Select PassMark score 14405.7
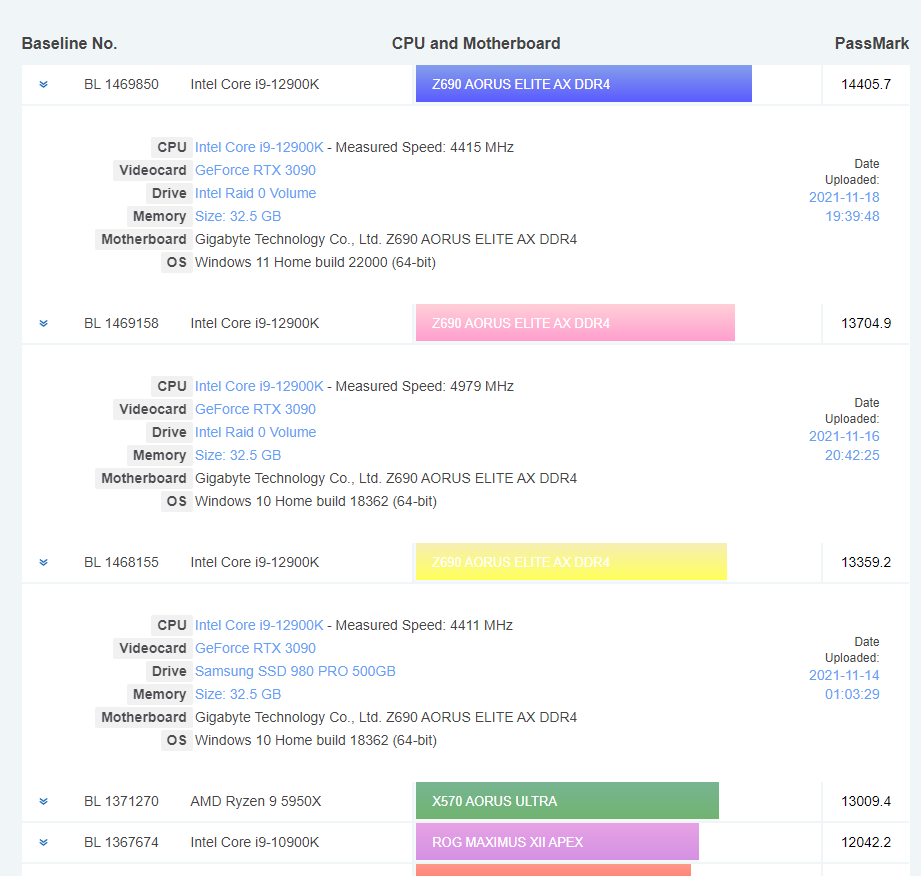 (866, 84)
